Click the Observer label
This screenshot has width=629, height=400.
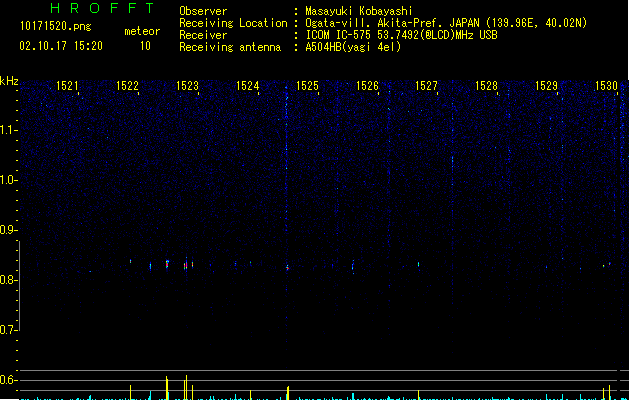click(203, 11)
